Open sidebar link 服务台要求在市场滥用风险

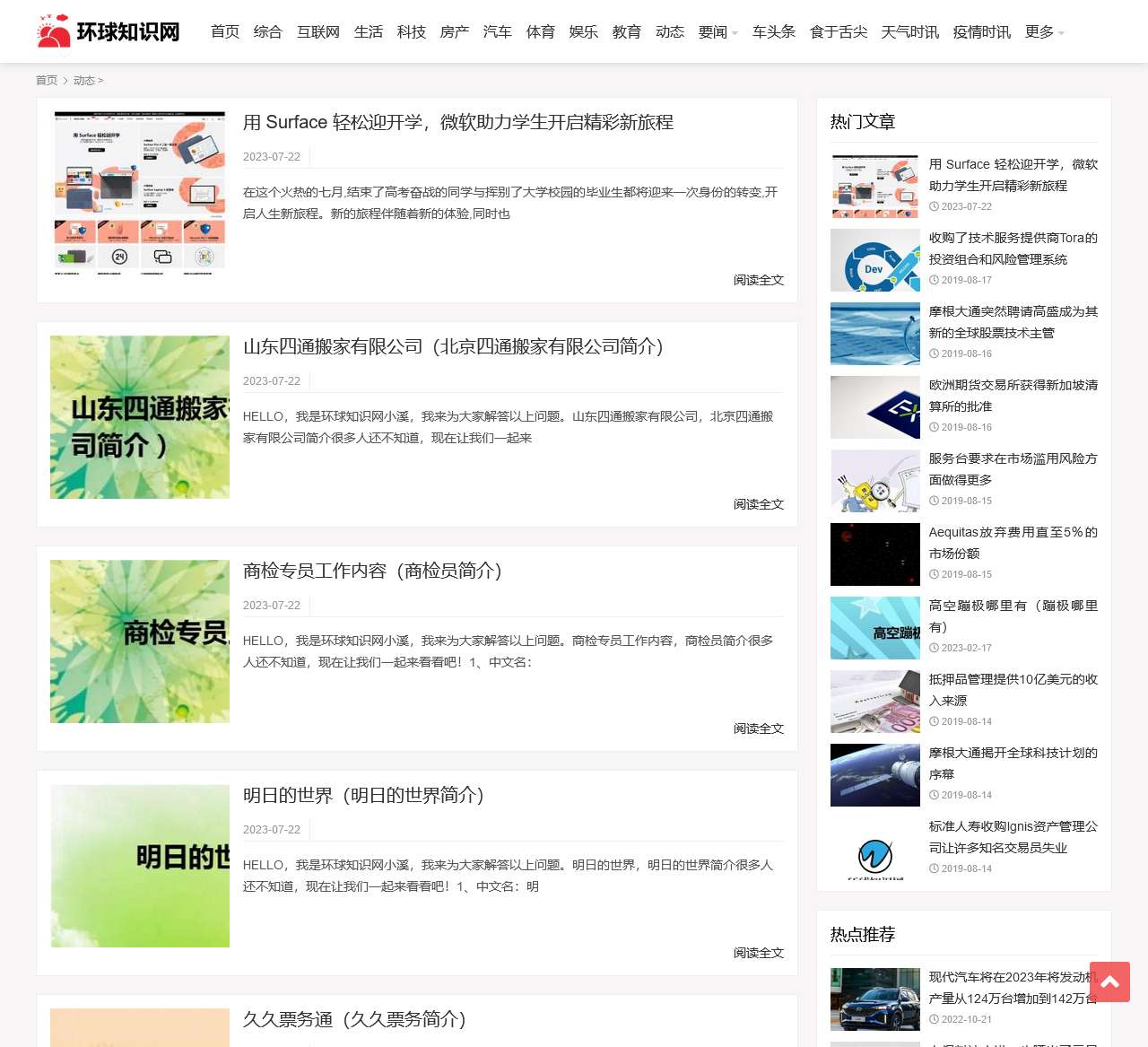[x=1013, y=469]
